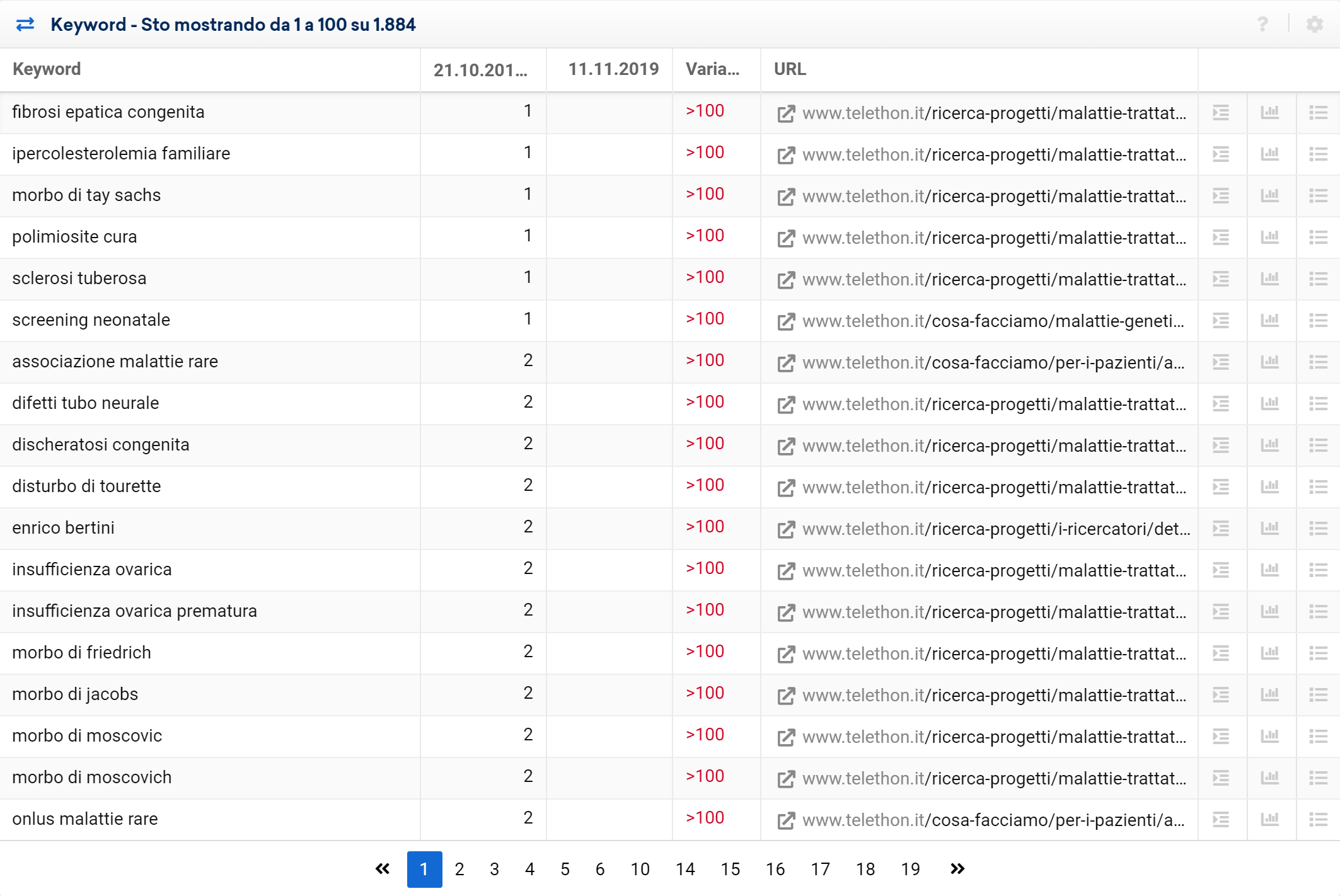
Task: Open telethon URL for sclerosi tuberosa
Action: (995, 280)
